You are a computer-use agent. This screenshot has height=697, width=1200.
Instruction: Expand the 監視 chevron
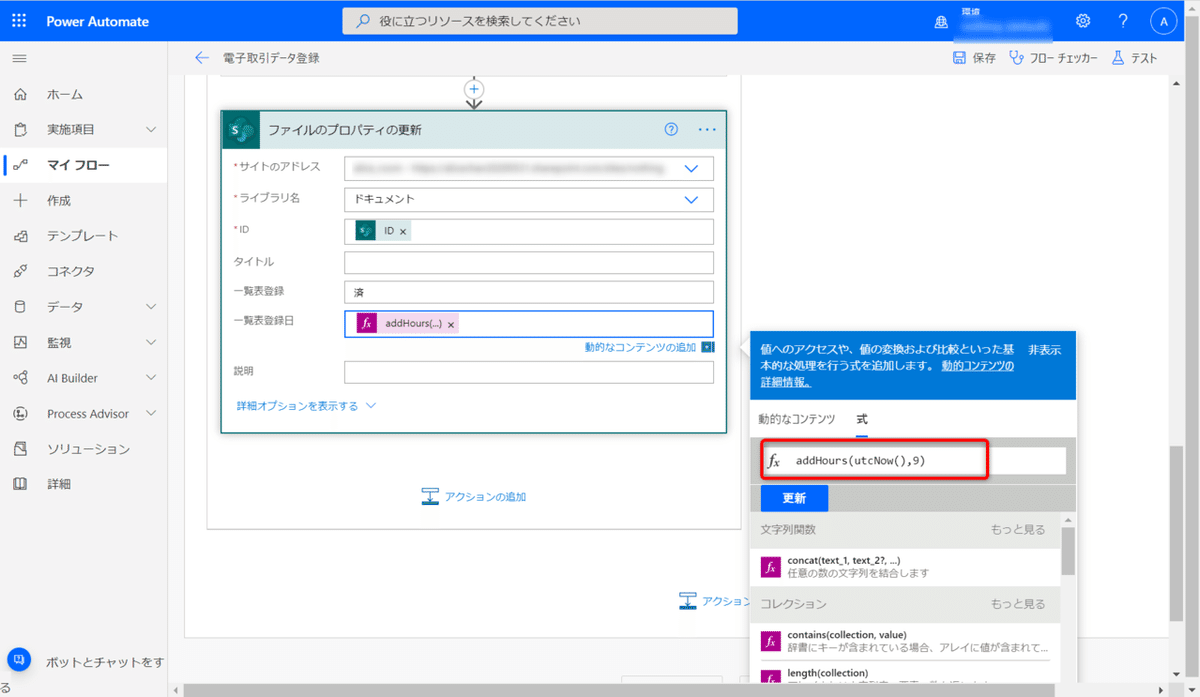(x=151, y=342)
